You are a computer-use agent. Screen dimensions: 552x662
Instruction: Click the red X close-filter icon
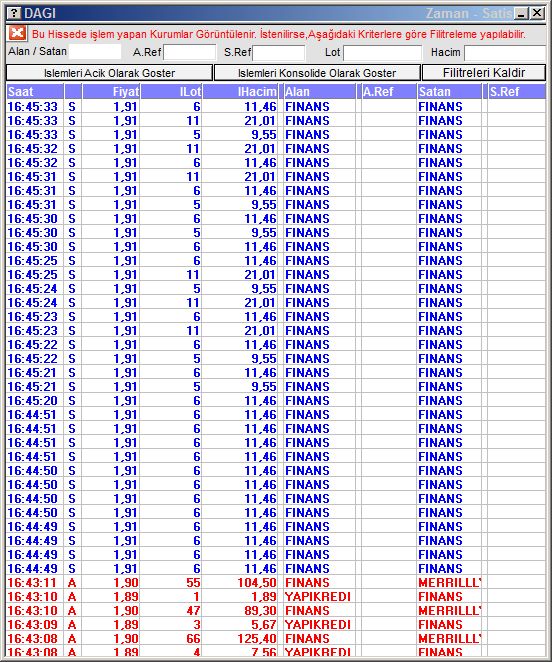click(x=17, y=33)
